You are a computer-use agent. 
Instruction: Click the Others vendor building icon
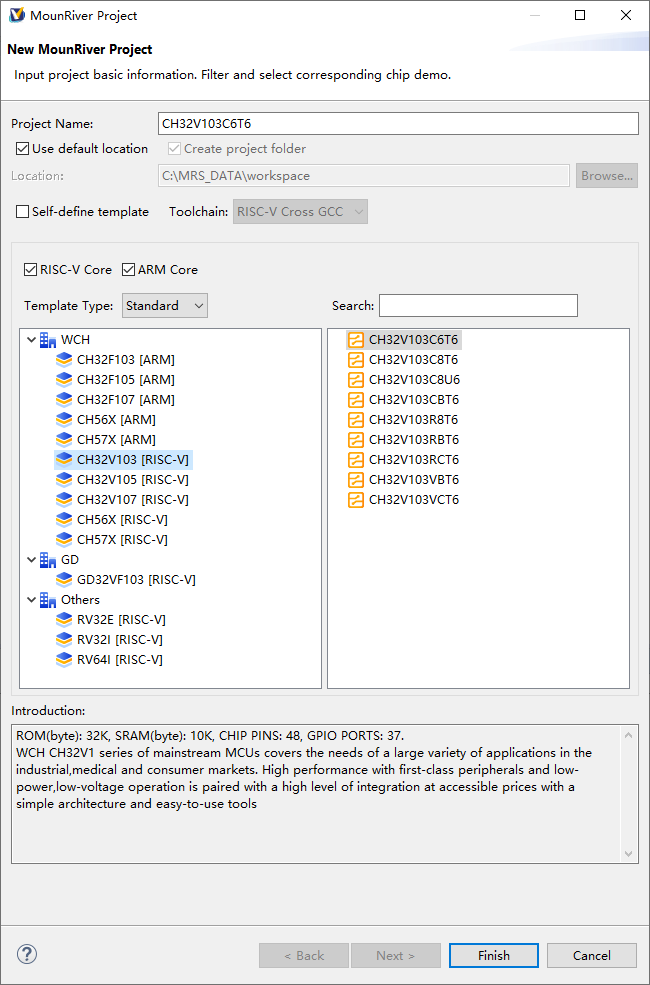point(48,600)
